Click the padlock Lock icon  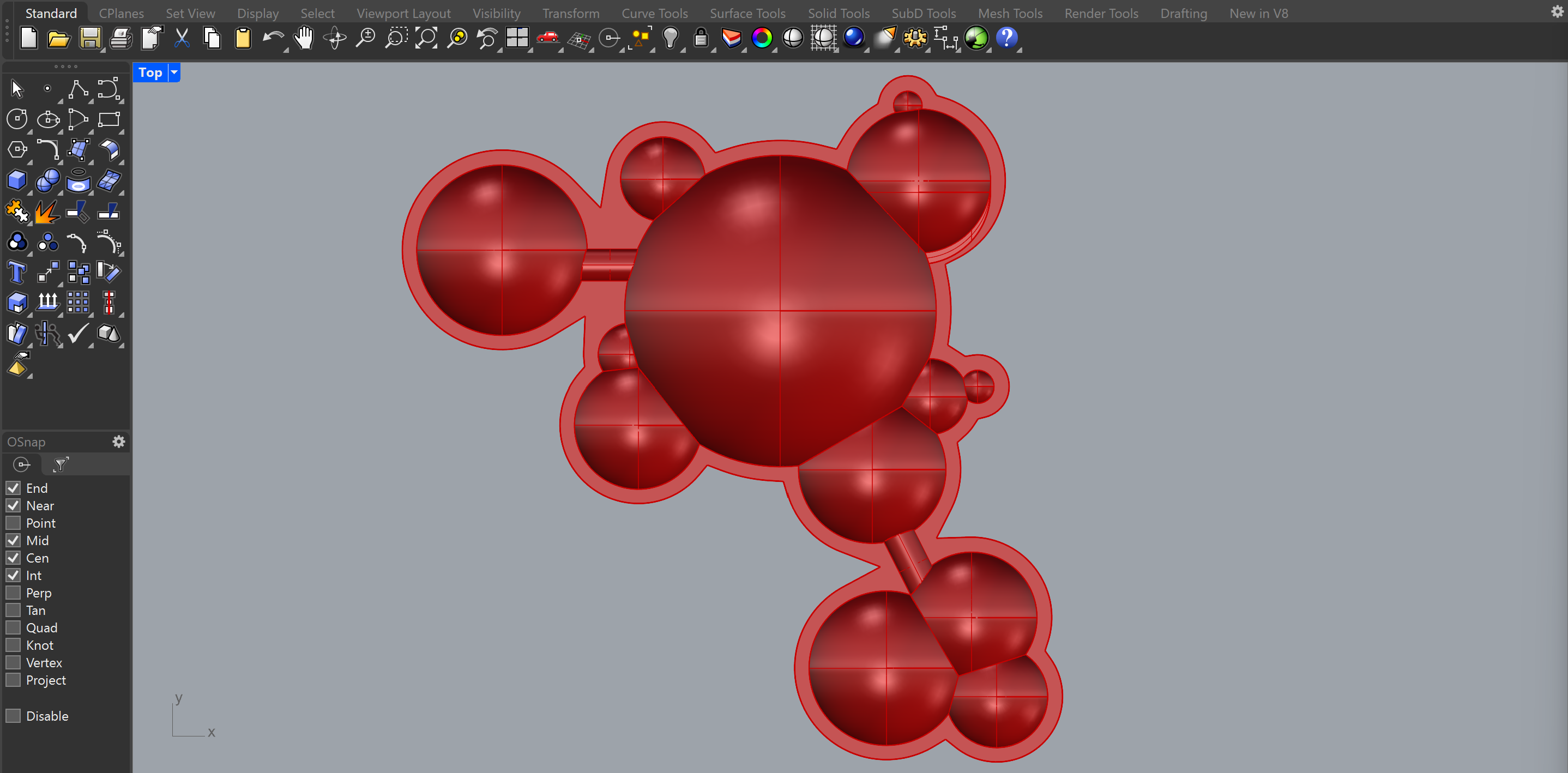[701, 39]
